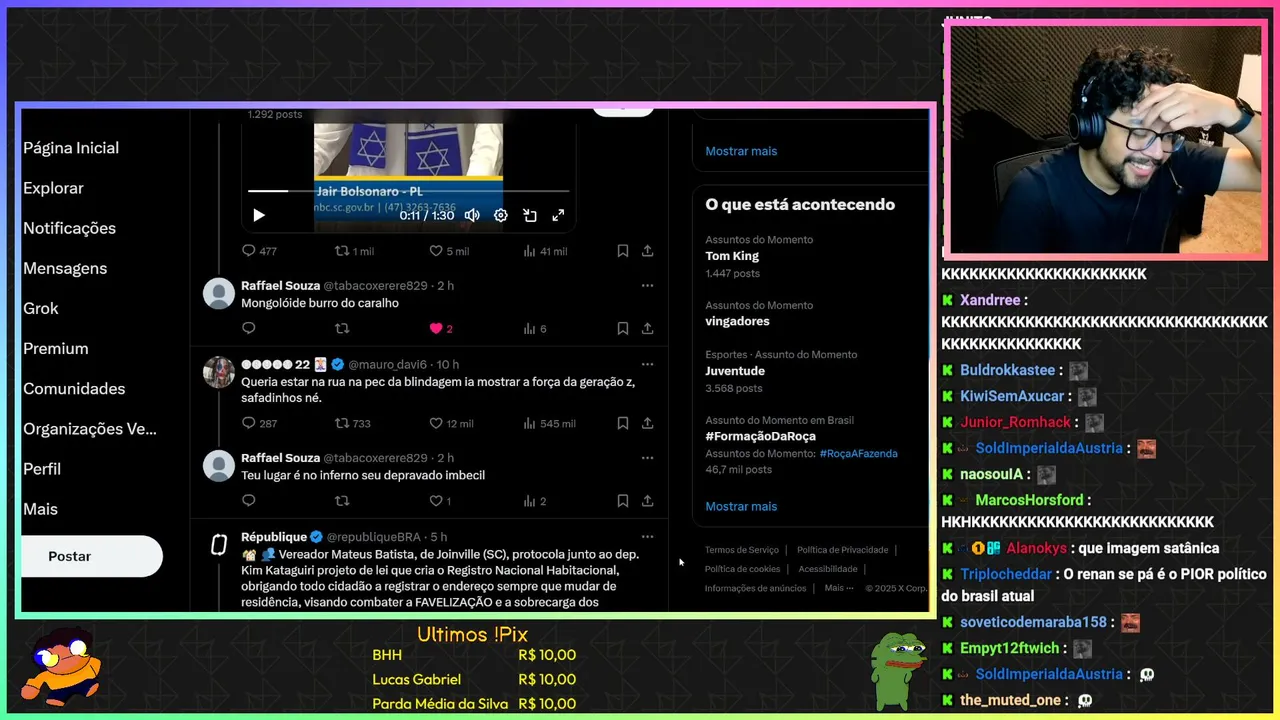The image size is (1280, 720).
Task: Open Premium in sidebar
Action: coord(56,348)
